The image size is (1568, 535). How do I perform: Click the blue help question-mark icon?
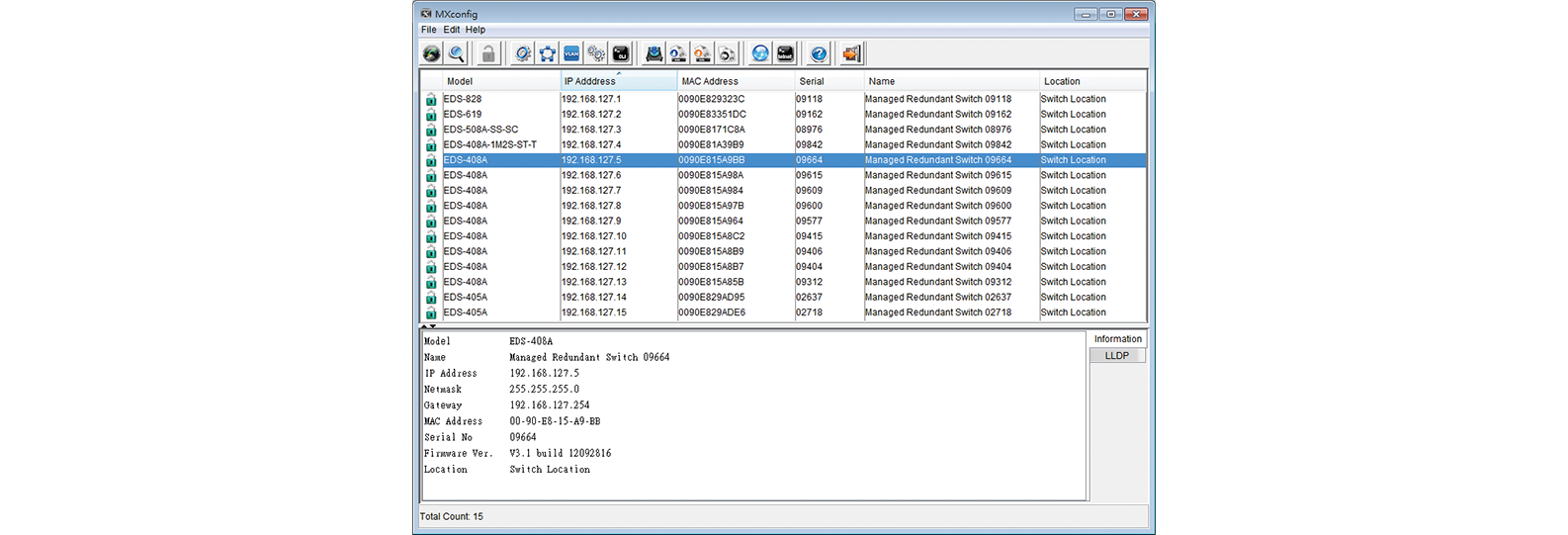coord(819,54)
